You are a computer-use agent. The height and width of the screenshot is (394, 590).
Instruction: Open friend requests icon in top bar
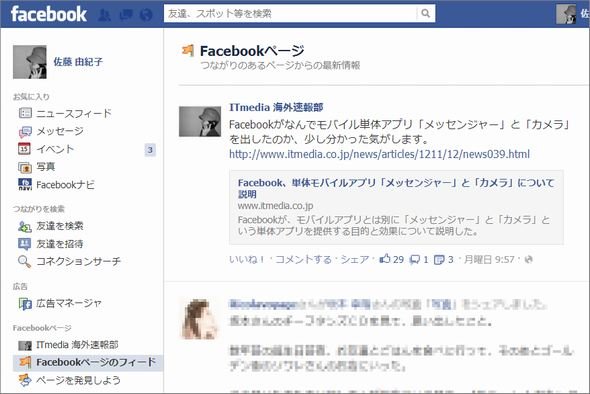(x=104, y=15)
